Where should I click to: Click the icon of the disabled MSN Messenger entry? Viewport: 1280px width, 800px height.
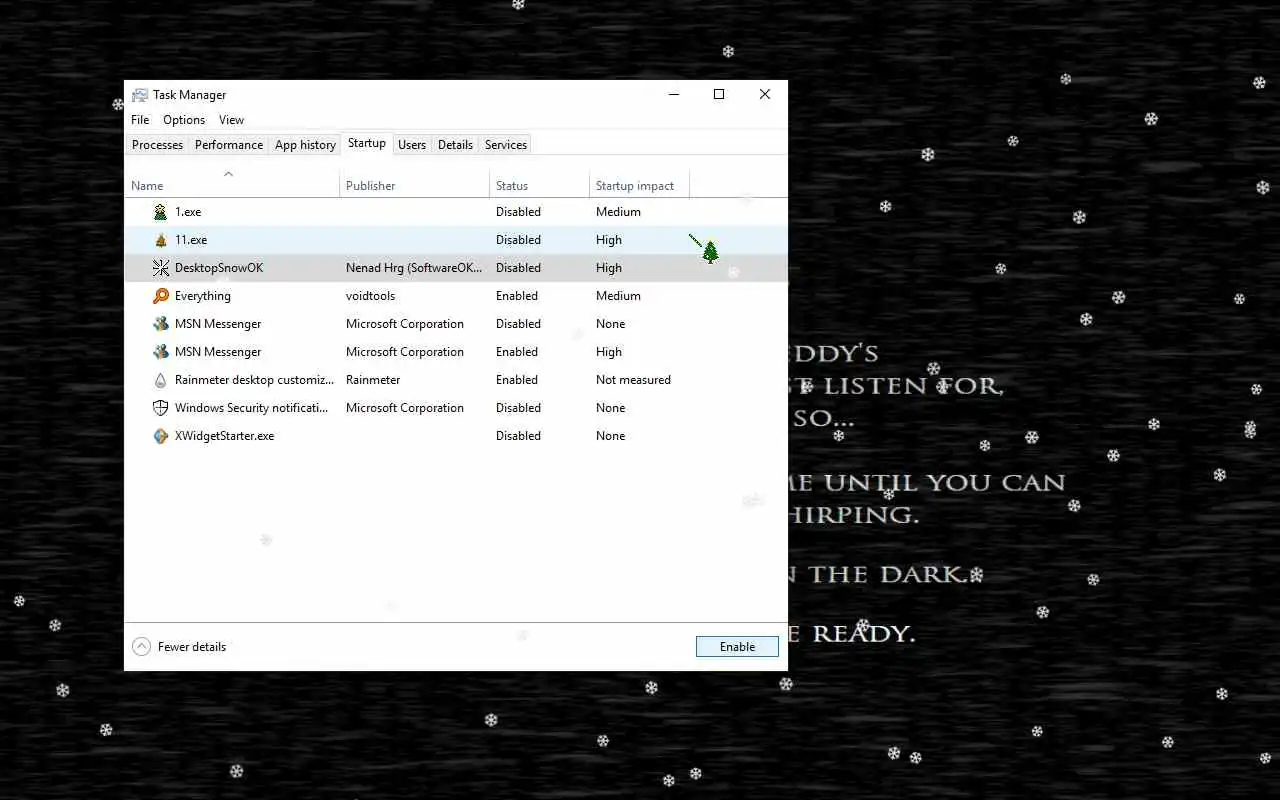pyautogui.click(x=160, y=324)
